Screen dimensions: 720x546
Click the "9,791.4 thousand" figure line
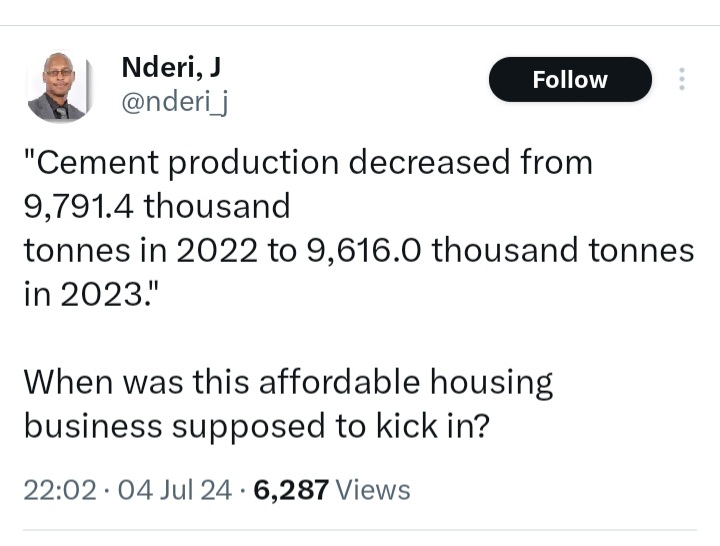pyautogui.click(x=156, y=206)
